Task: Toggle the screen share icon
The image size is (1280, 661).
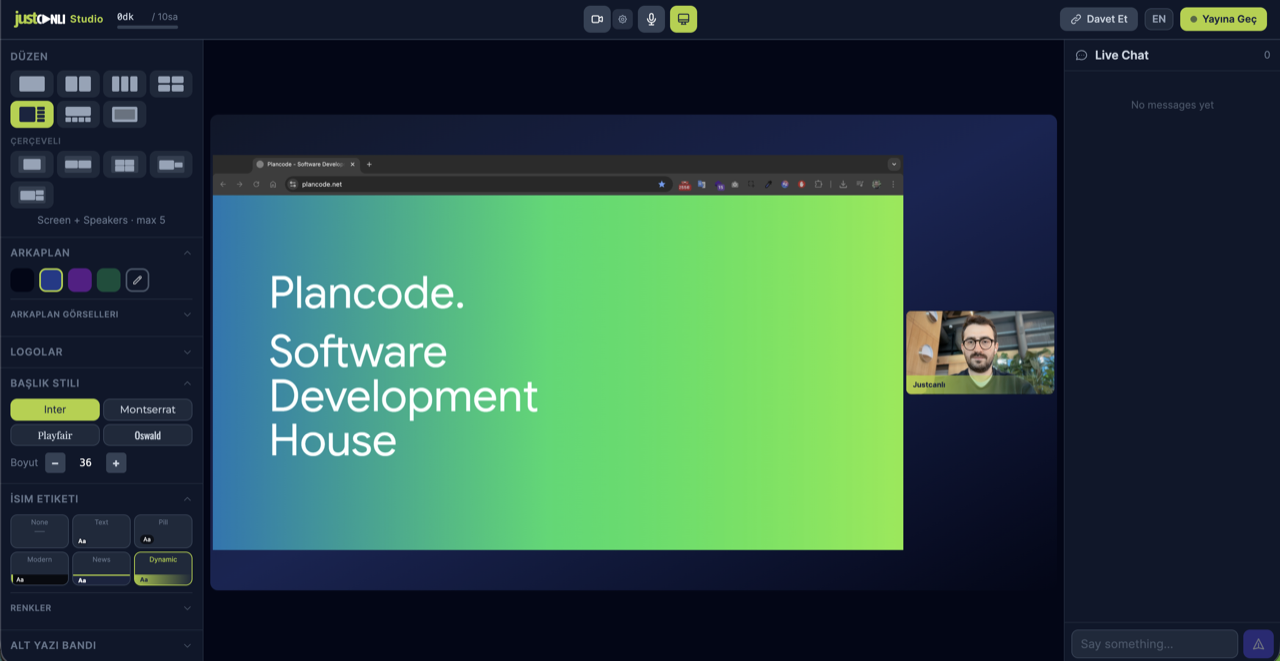Action: (x=684, y=19)
